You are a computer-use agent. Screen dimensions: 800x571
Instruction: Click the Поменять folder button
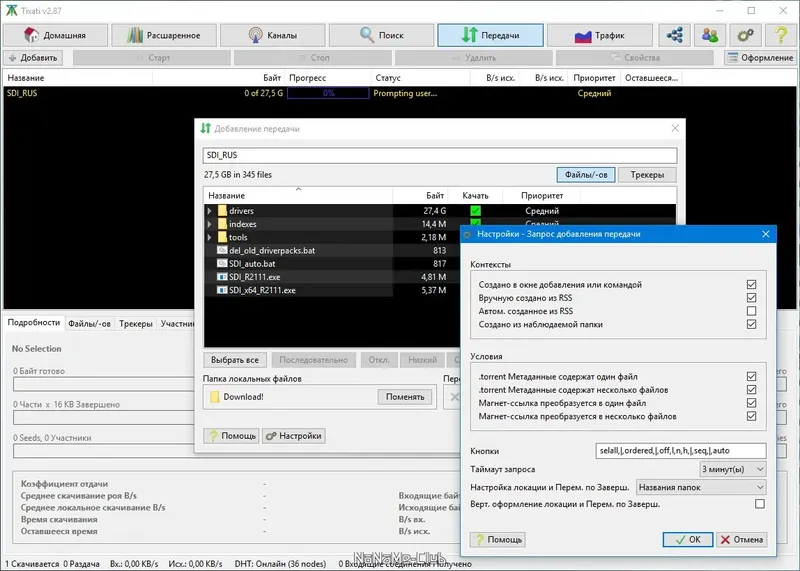(405, 397)
